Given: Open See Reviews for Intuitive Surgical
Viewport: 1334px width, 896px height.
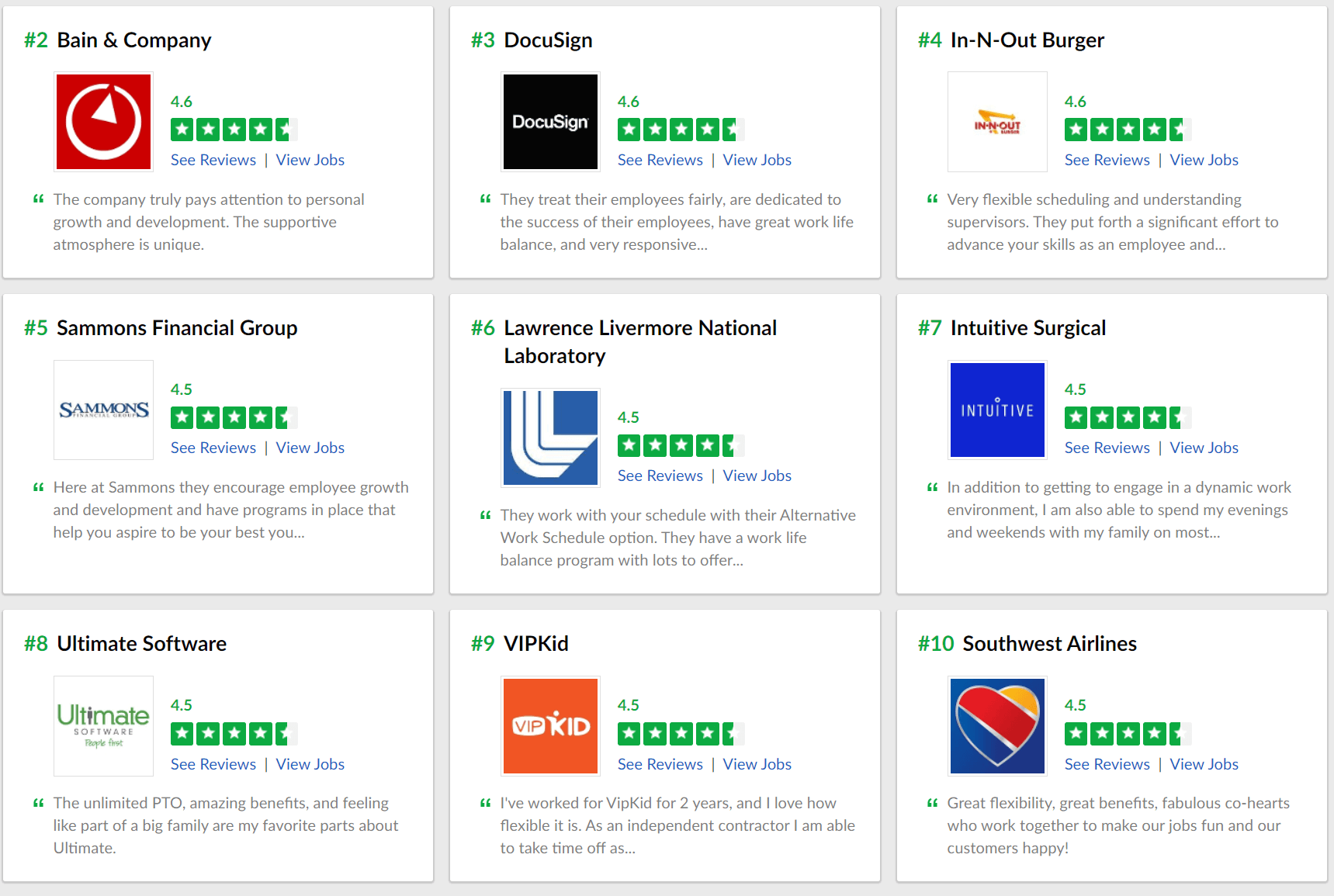Looking at the screenshot, I should tap(1107, 448).
